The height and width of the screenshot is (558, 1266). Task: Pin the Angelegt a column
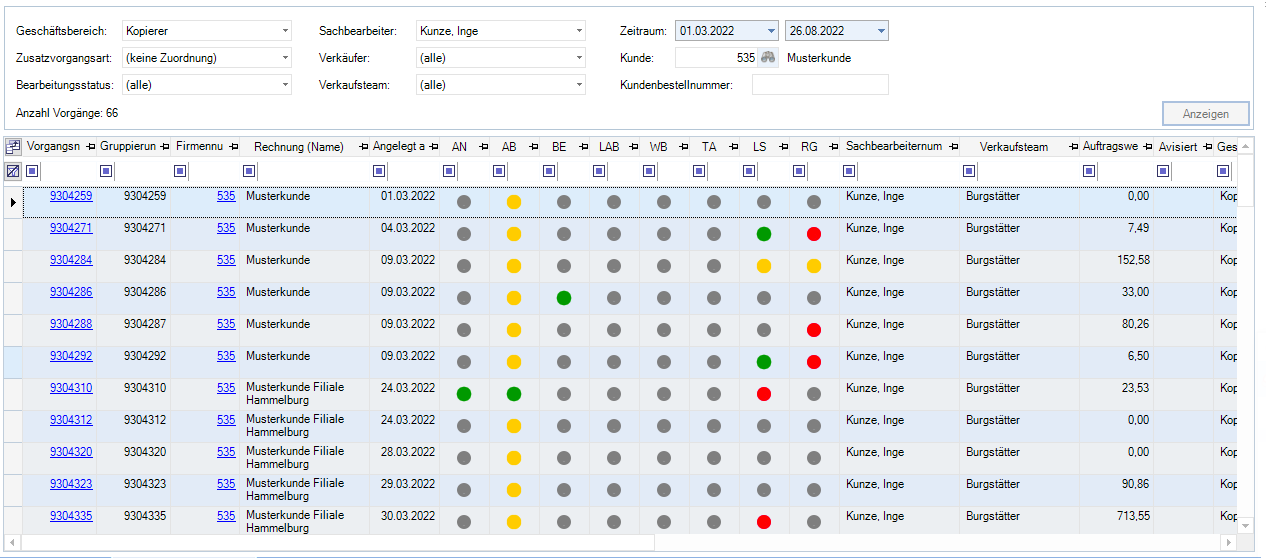coord(434,147)
